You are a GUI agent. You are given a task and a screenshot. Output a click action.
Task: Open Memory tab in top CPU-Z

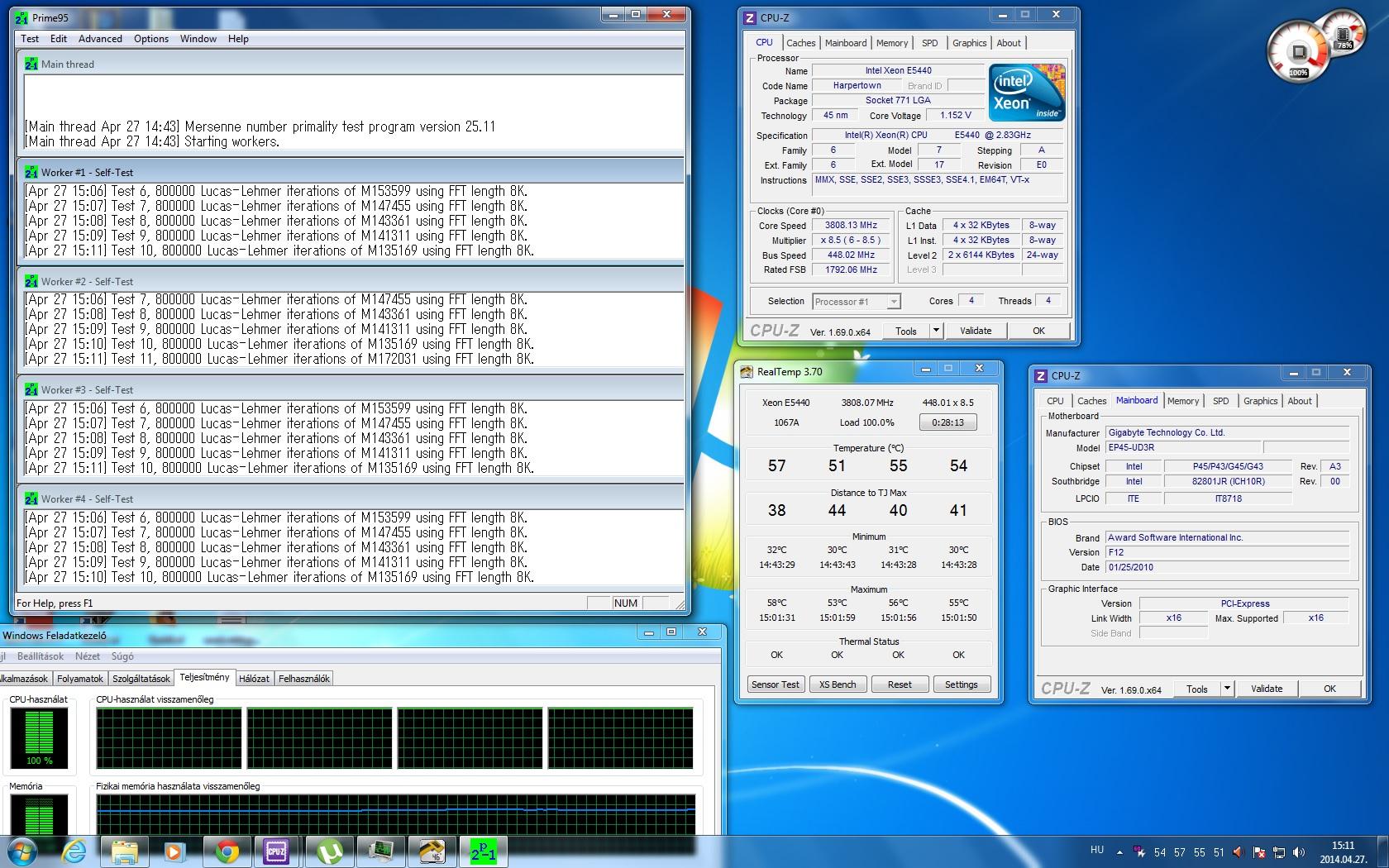pyautogui.click(x=892, y=43)
